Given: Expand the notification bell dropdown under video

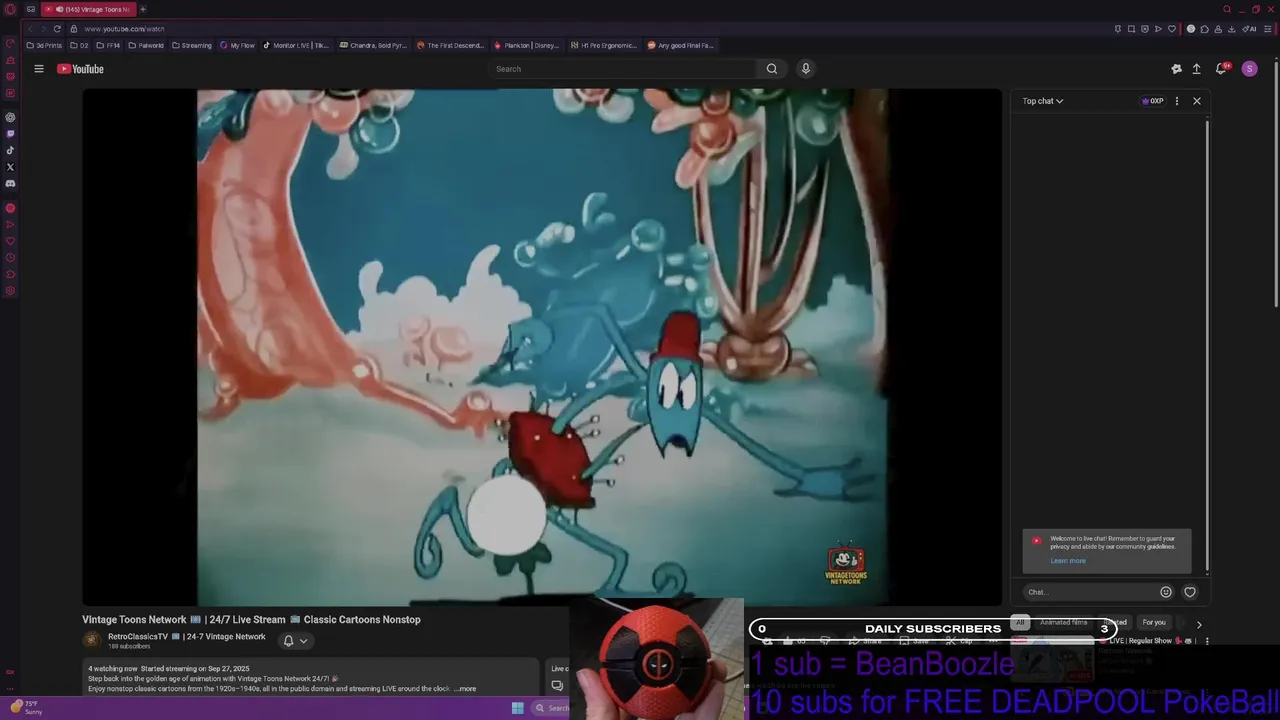Looking at the screenshot, I should (x=295, y=641).
